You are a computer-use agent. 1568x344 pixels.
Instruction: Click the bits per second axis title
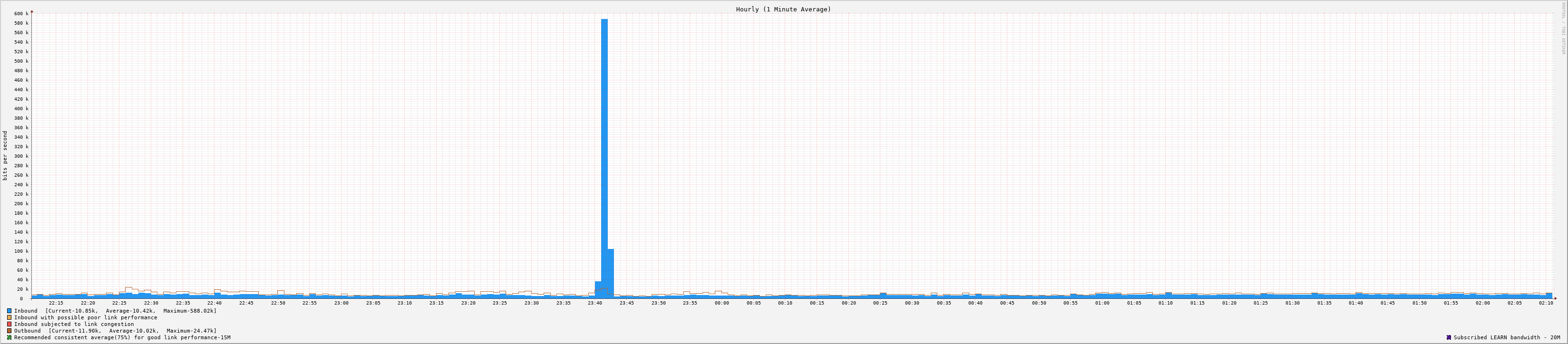point(6,155)
